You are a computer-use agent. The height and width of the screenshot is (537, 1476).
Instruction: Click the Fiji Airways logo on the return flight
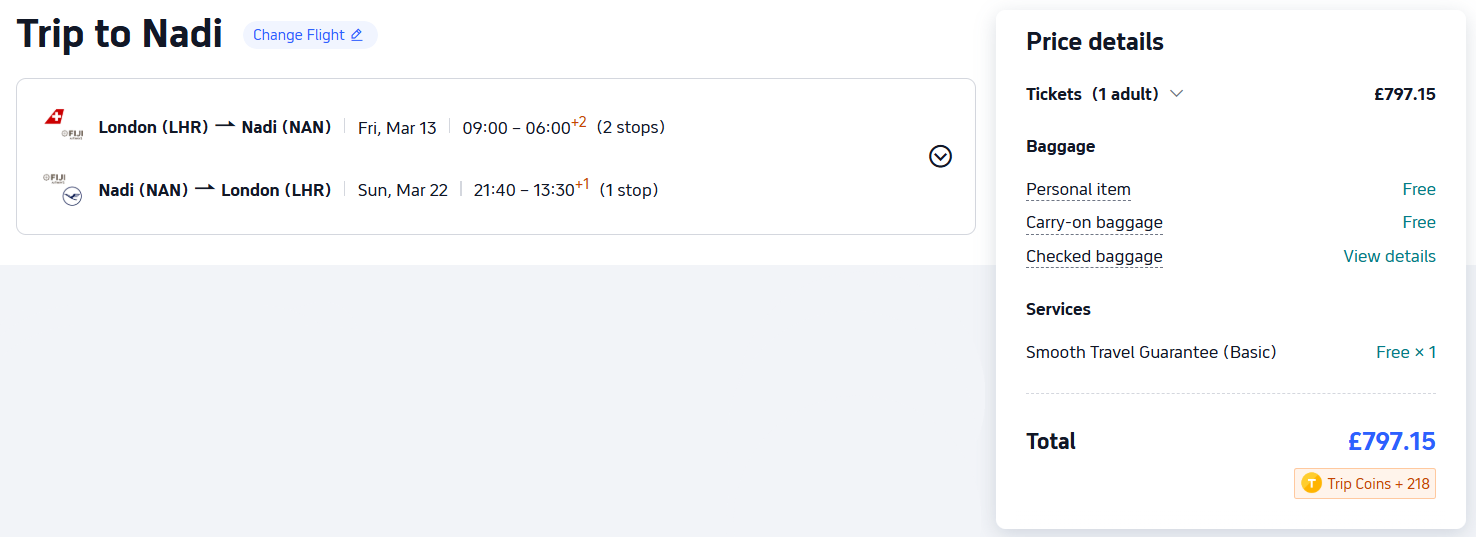tap(54, 178)
